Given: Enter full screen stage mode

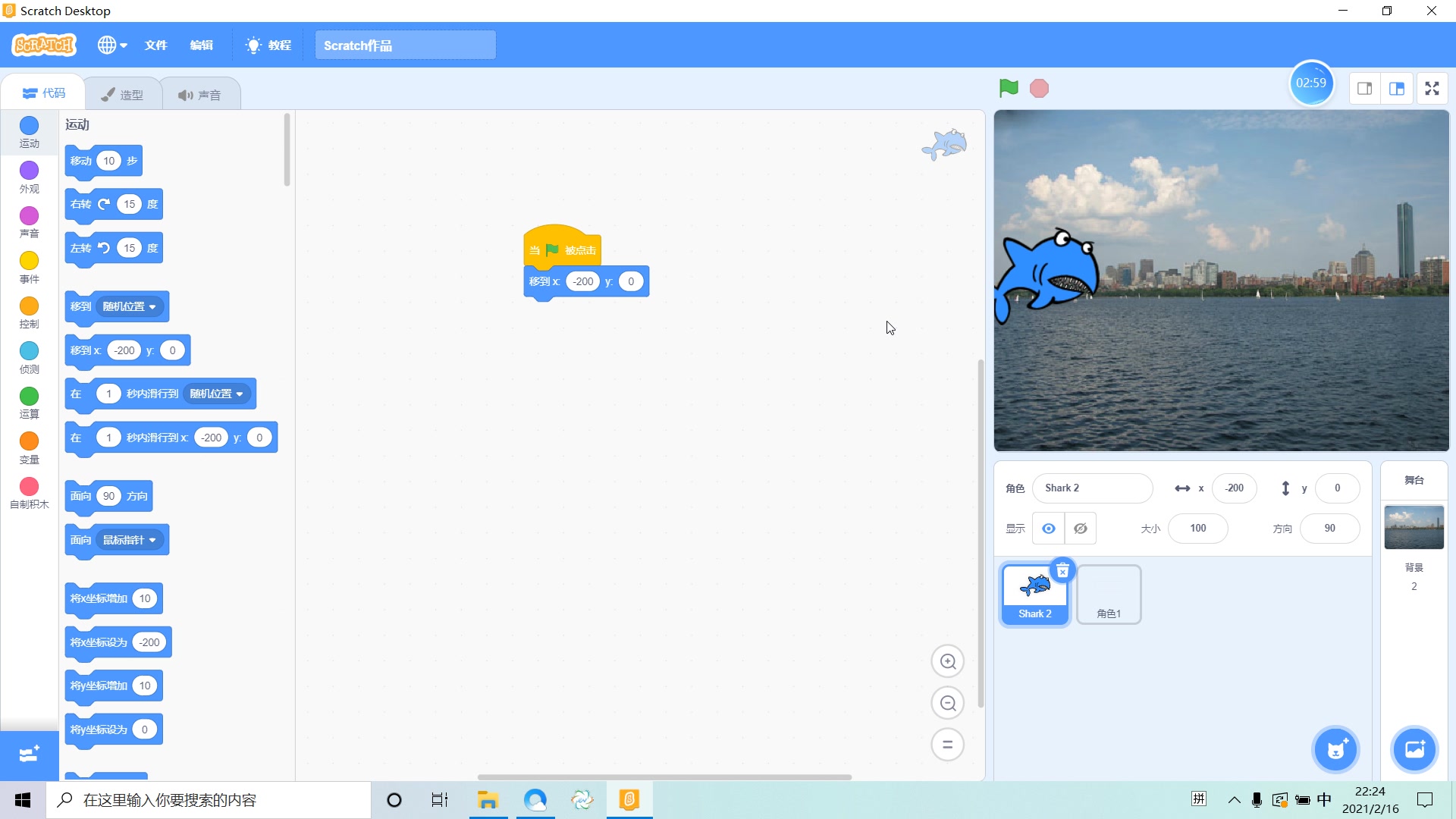Looking at the screenshot, I should [1432, 88].
